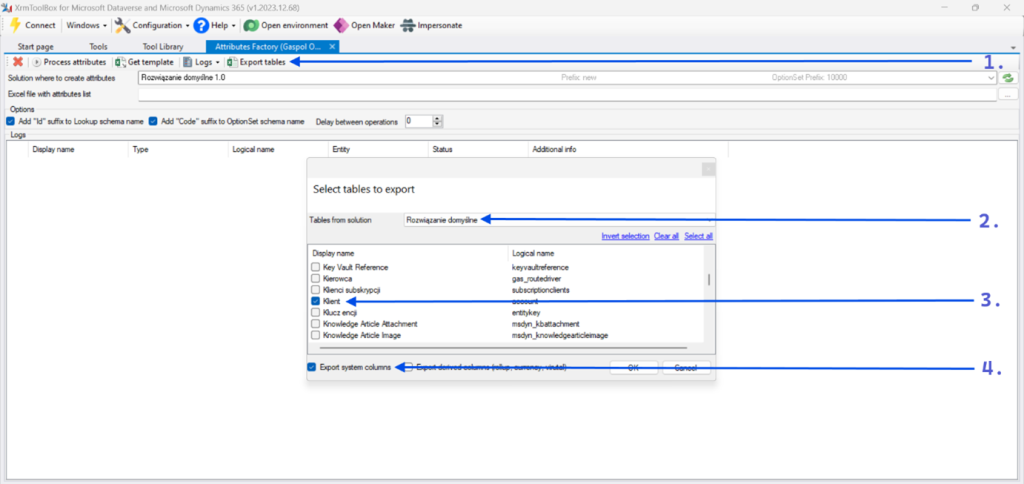Click the Additional info column header
The image size is (1024, 484).
click(554, 150)
